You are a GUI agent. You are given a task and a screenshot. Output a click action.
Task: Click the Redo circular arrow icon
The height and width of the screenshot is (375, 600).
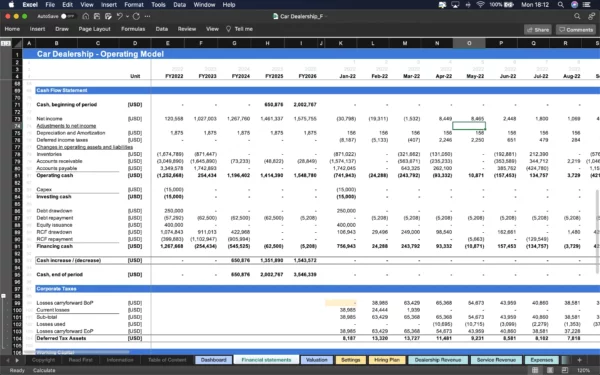point(136,16)
